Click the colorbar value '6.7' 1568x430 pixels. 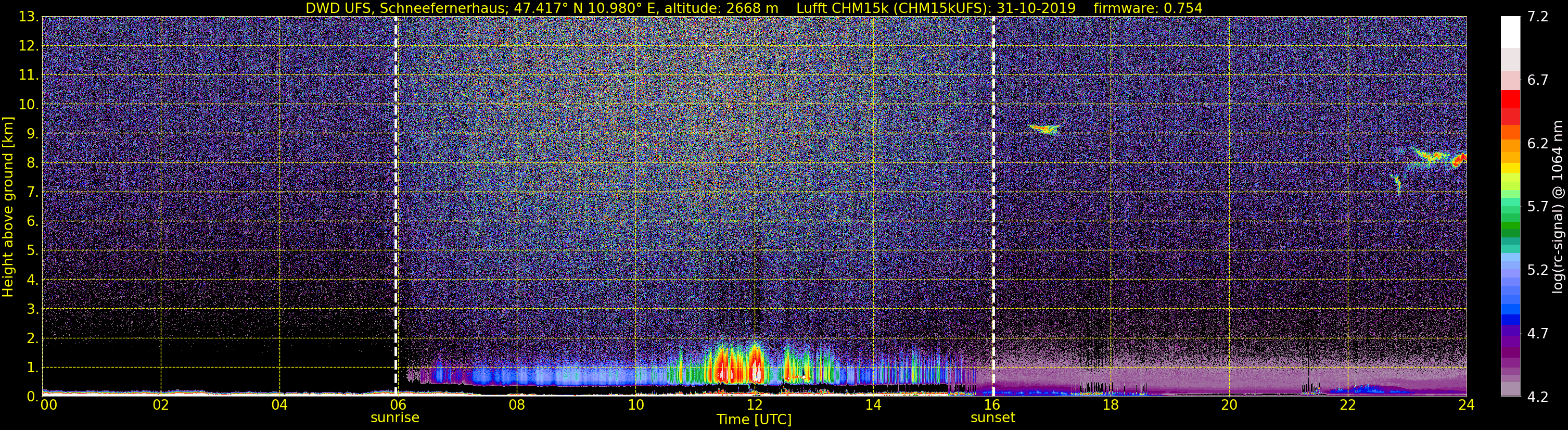[x=1538, y=80]
